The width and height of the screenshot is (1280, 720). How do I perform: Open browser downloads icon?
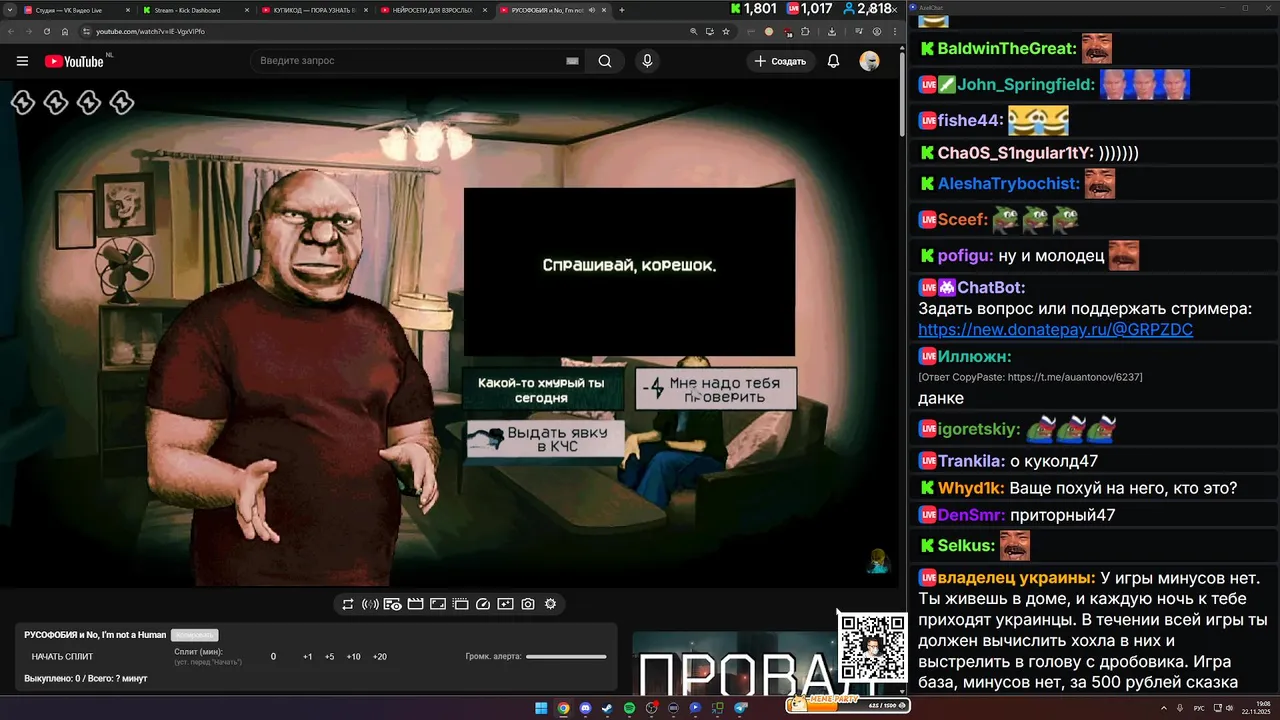coord(832,31)
